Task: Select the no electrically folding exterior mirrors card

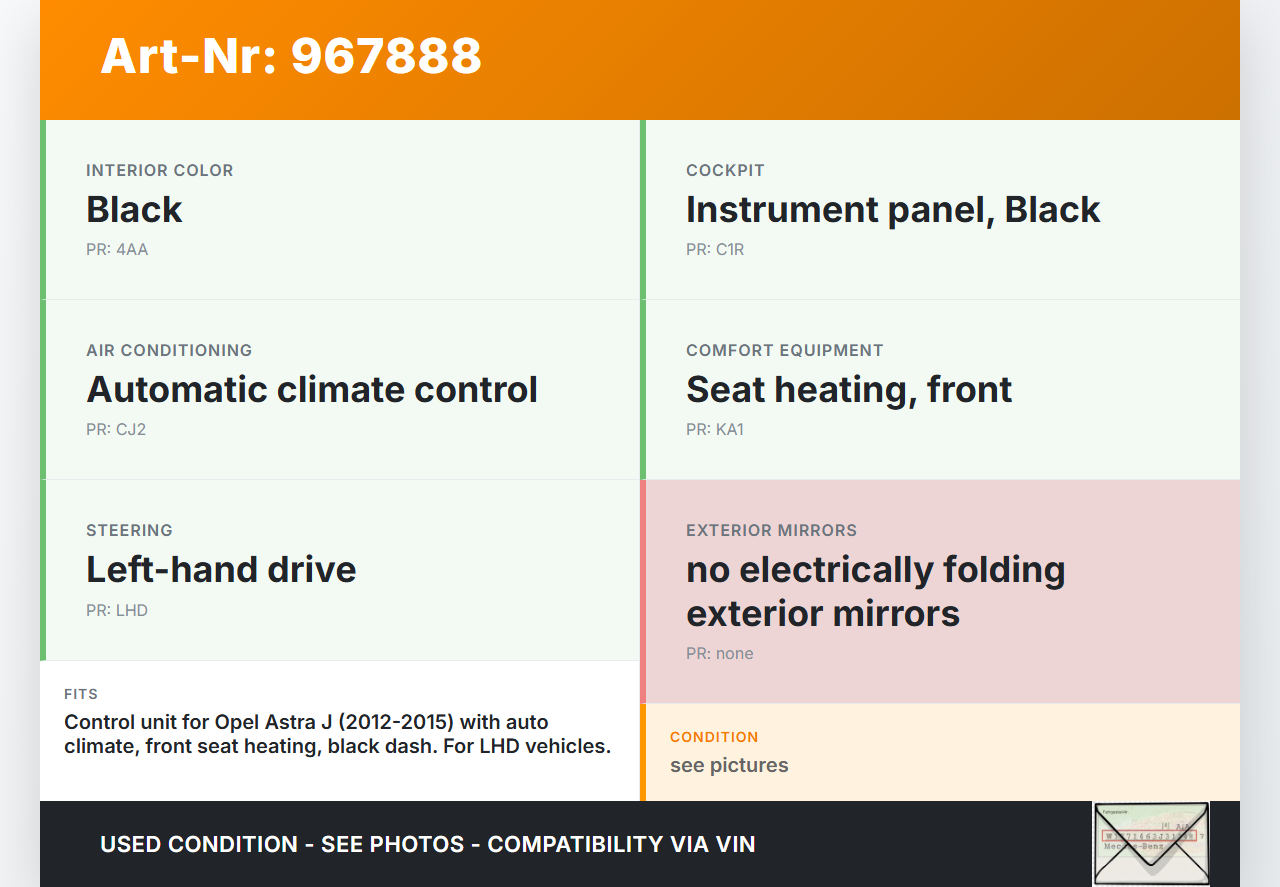Action: pos(940,591)
